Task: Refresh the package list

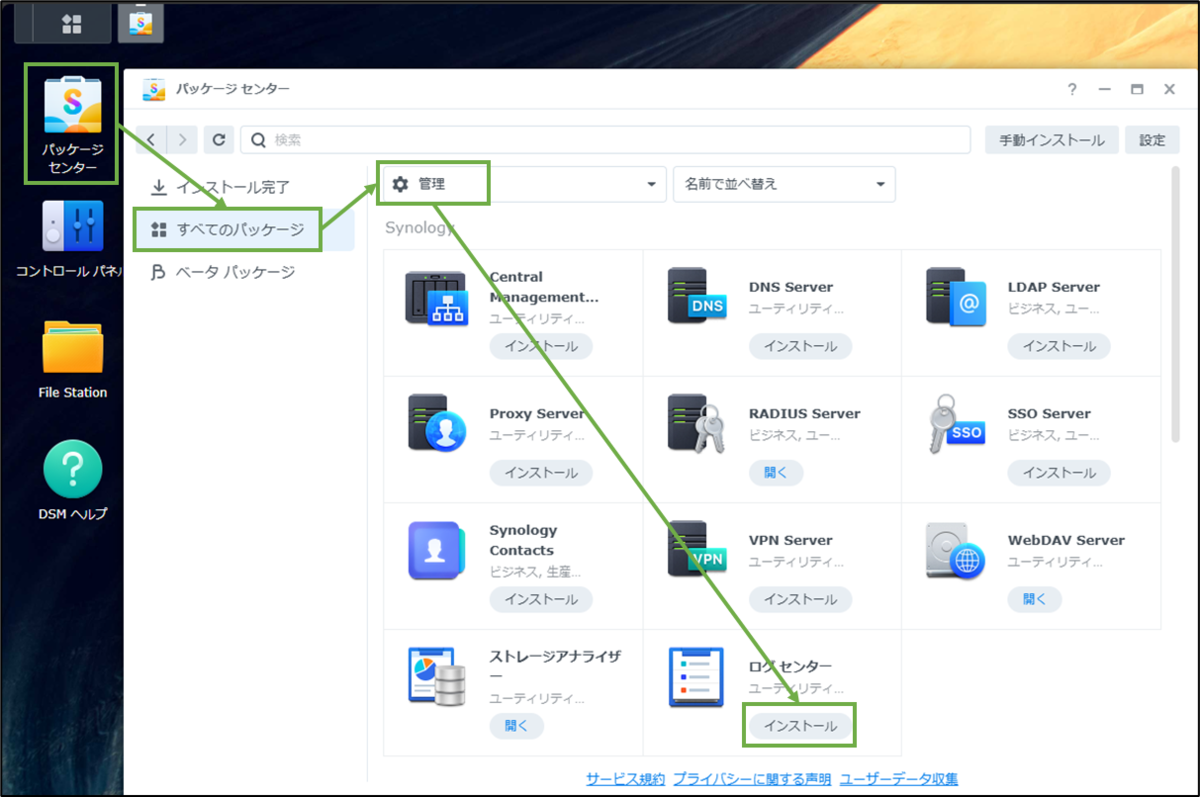Action: click(x=219, y=140)
